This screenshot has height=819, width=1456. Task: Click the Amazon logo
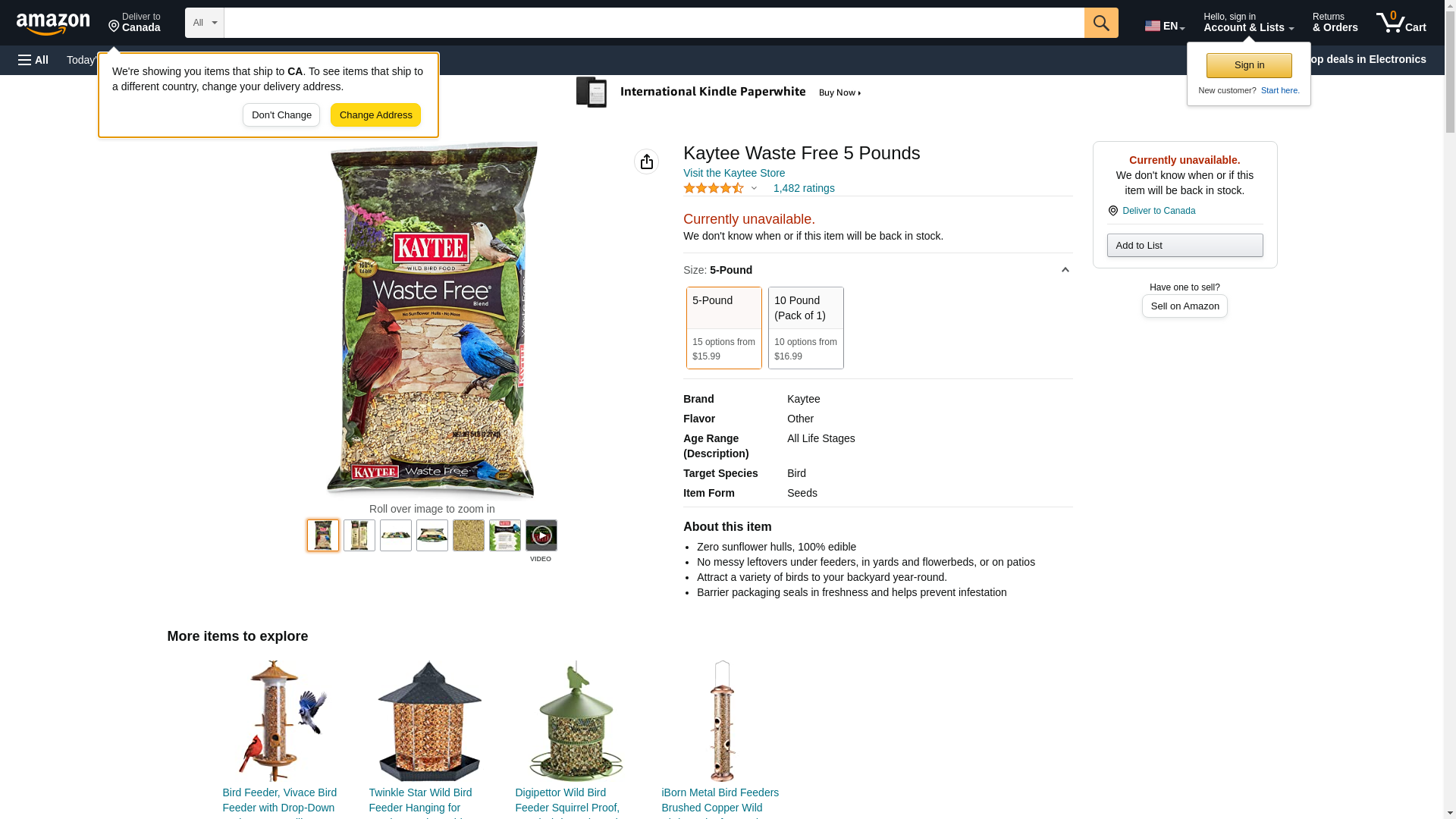(53, 24)
